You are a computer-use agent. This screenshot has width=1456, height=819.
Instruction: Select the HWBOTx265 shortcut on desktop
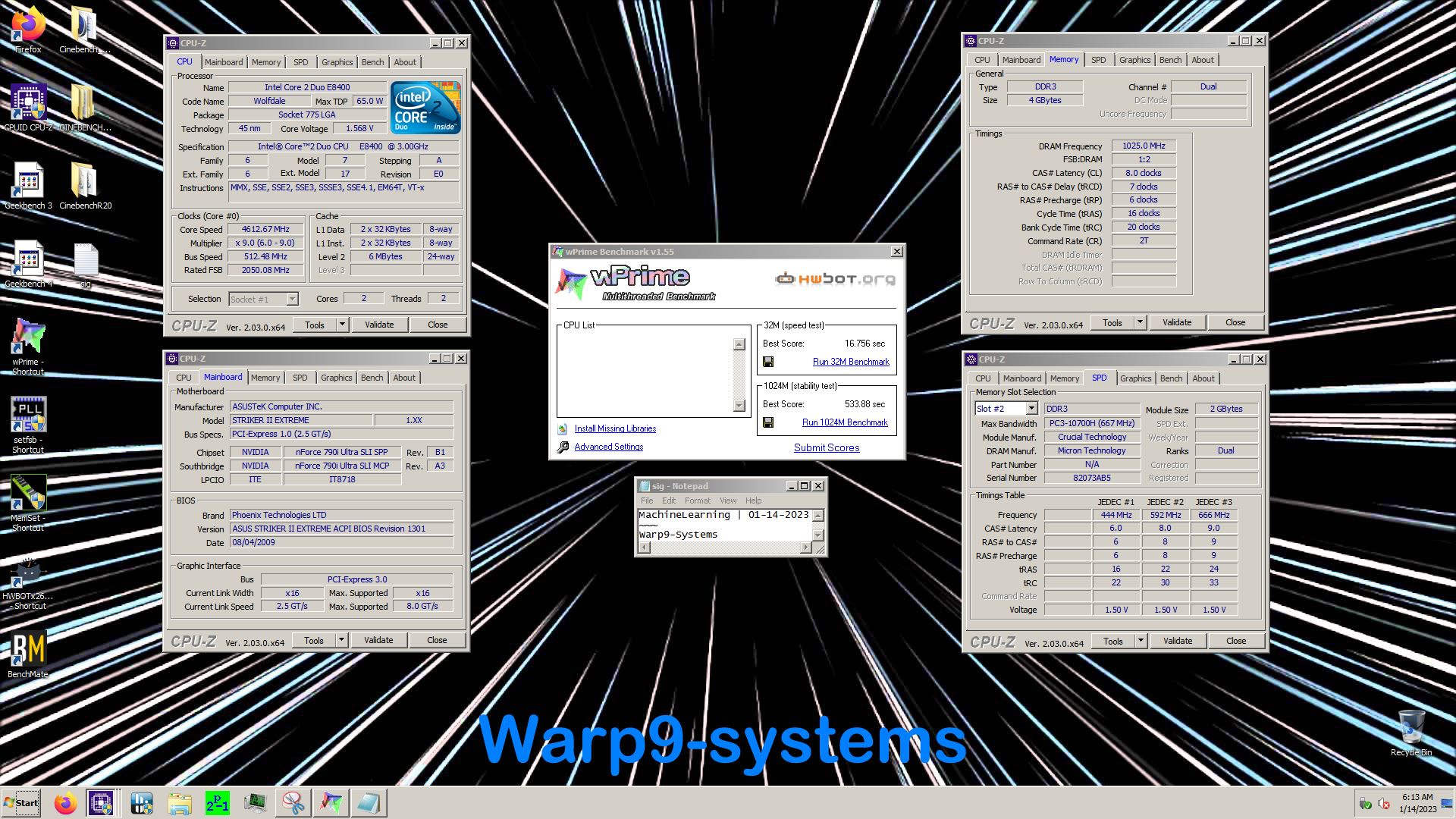click(x=28, y=582)
